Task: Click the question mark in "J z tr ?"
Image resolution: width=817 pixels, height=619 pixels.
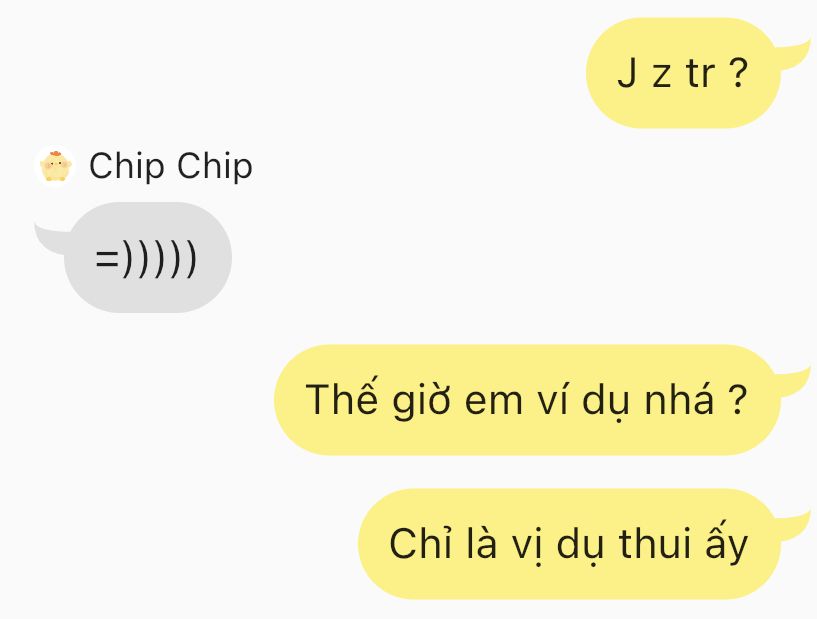Action: coord(739,72)
